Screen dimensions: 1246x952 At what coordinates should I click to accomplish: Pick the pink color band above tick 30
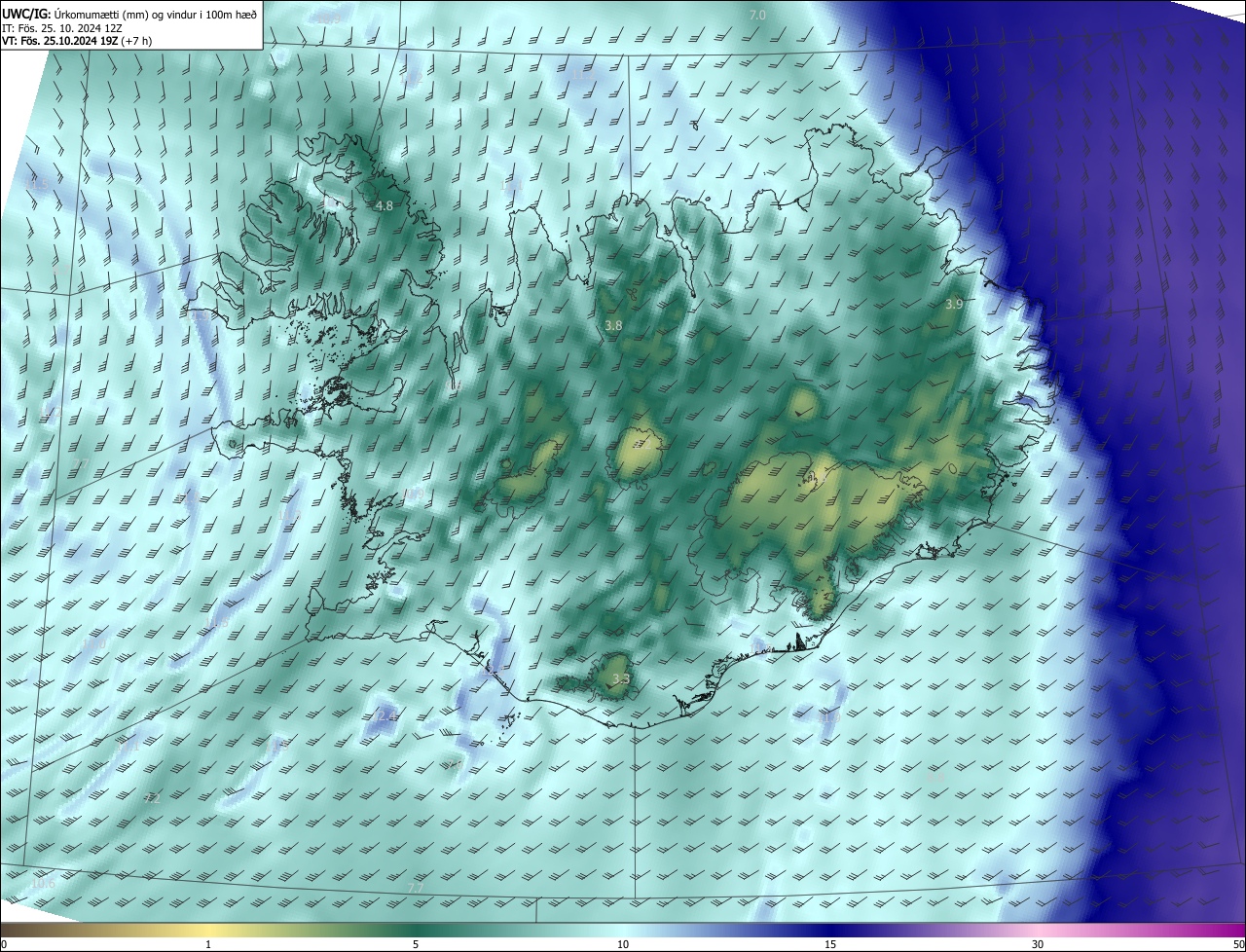[1038, 930]
